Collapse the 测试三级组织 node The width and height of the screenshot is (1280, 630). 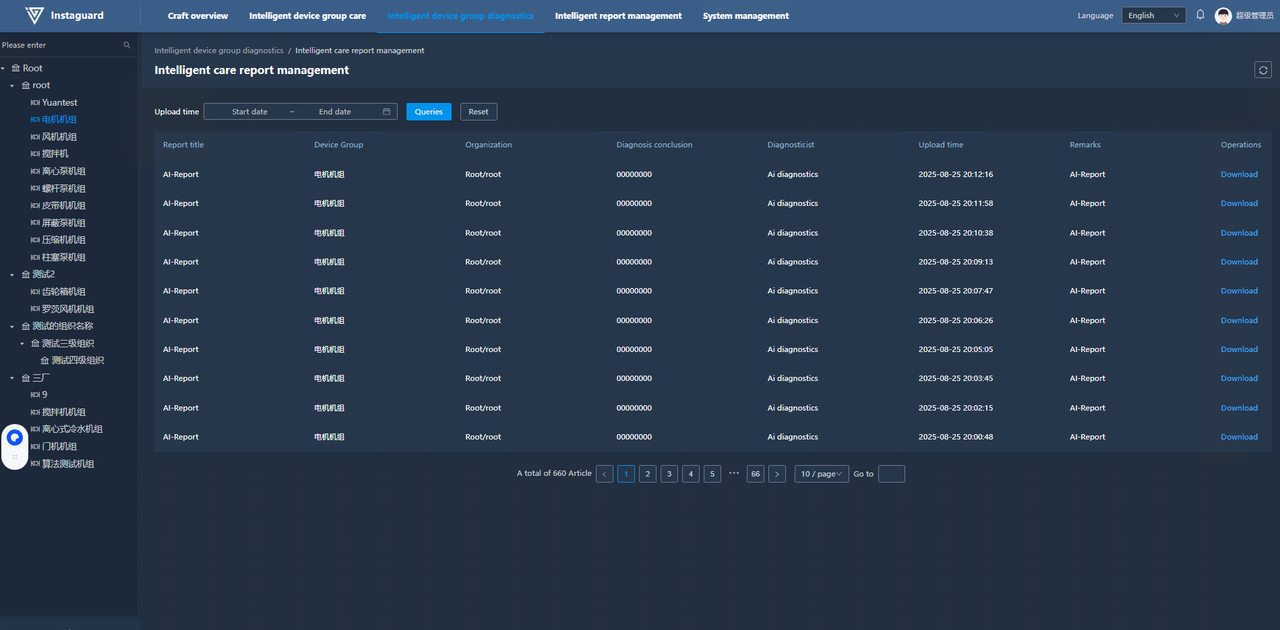22,344
